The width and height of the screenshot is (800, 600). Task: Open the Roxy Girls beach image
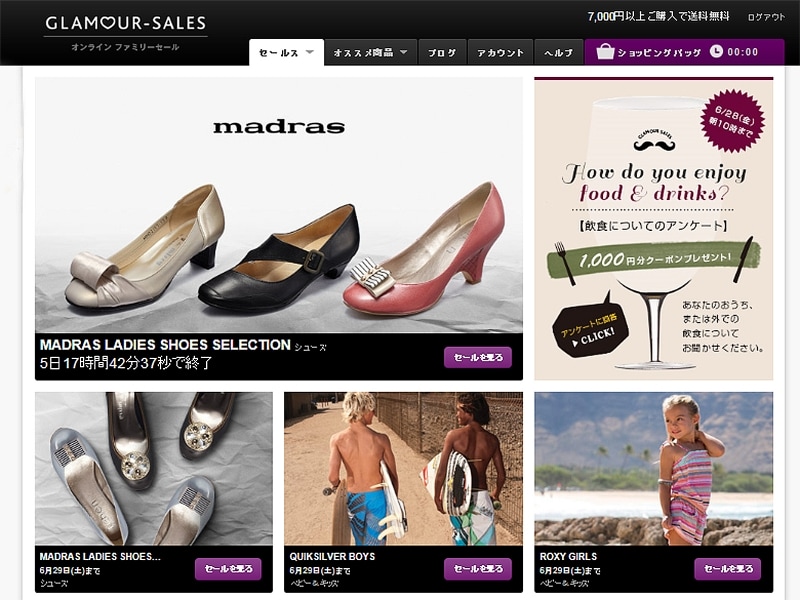[x=653, y=468]
